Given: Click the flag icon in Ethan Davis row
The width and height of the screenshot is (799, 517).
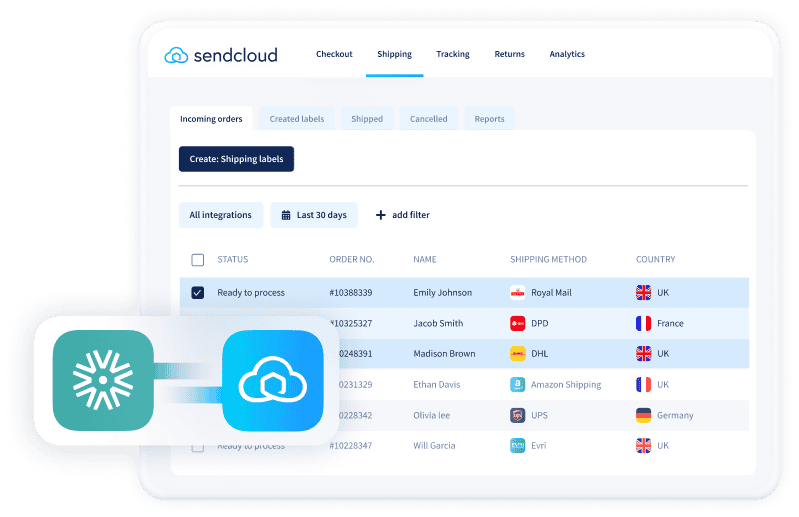Looking at the screenshot, I should click(x=644, y=385).
